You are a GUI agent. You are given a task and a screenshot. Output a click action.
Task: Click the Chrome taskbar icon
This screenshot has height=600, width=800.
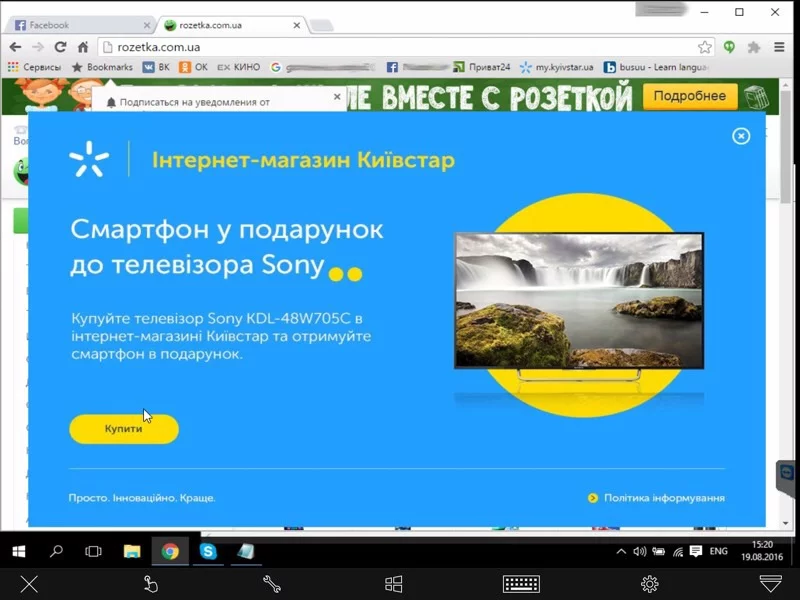(170, 551)
